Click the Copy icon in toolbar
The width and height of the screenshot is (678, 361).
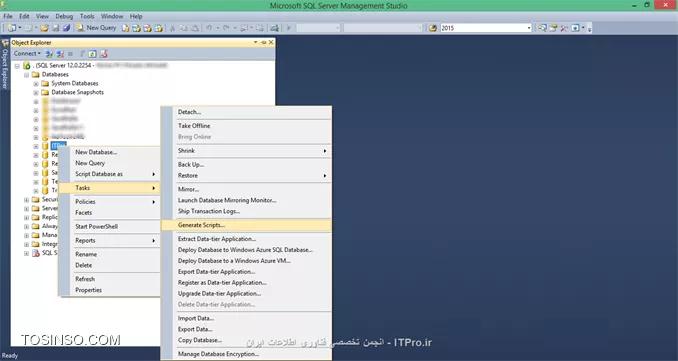point(183,28)
